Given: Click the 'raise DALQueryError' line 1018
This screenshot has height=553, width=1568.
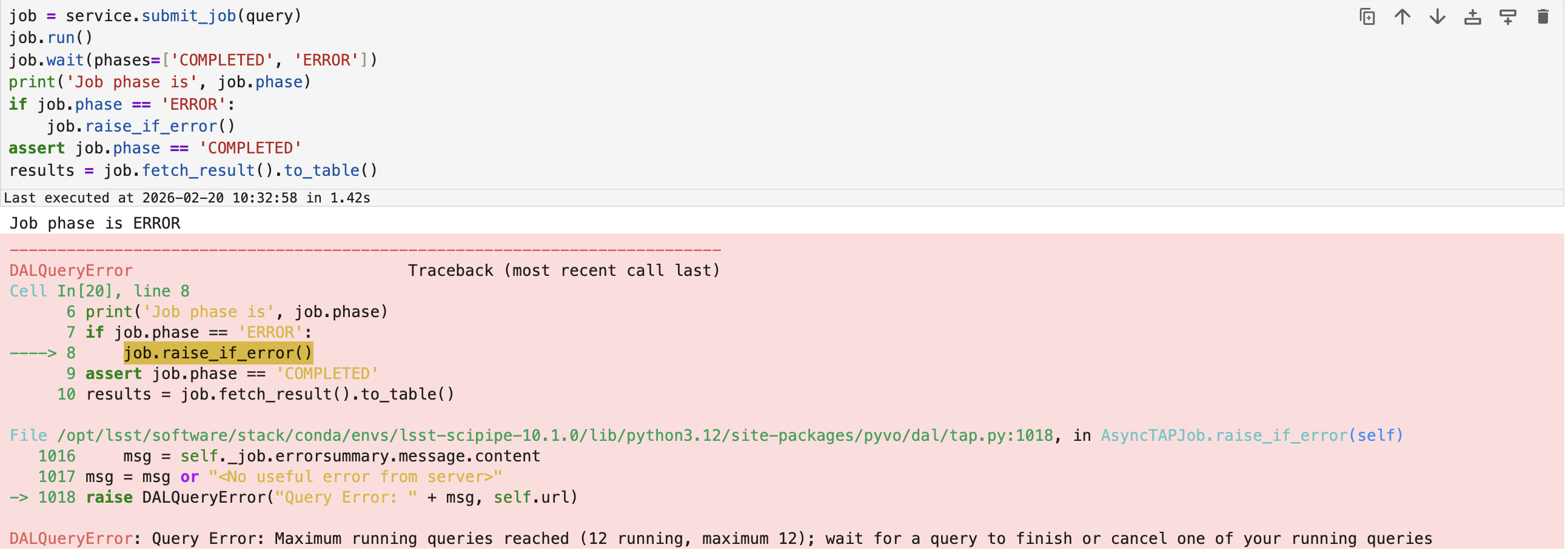Looking at the screenshot, I should [x=332, y=498].
